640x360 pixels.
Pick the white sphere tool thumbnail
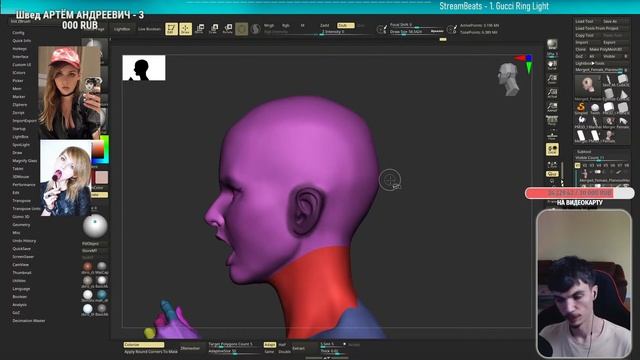point(595,108)
